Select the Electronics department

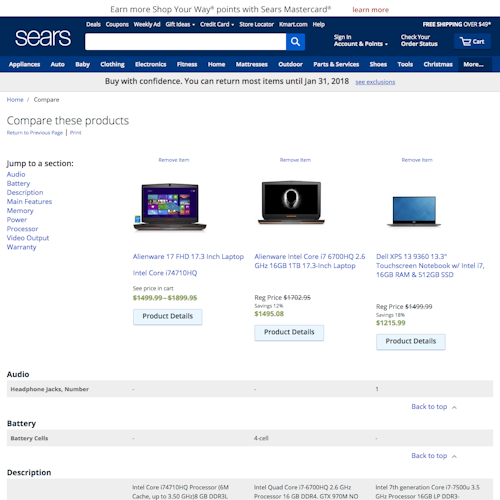(x=150, y=64)
